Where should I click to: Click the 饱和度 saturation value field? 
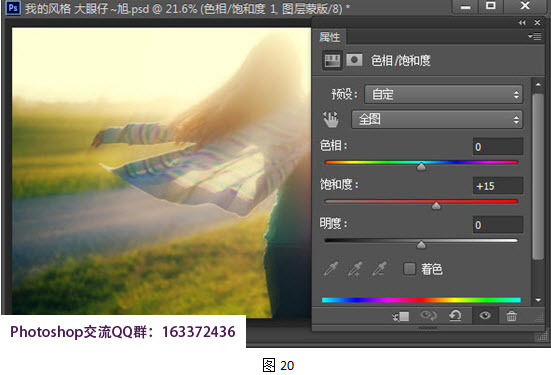coord(498,186)
